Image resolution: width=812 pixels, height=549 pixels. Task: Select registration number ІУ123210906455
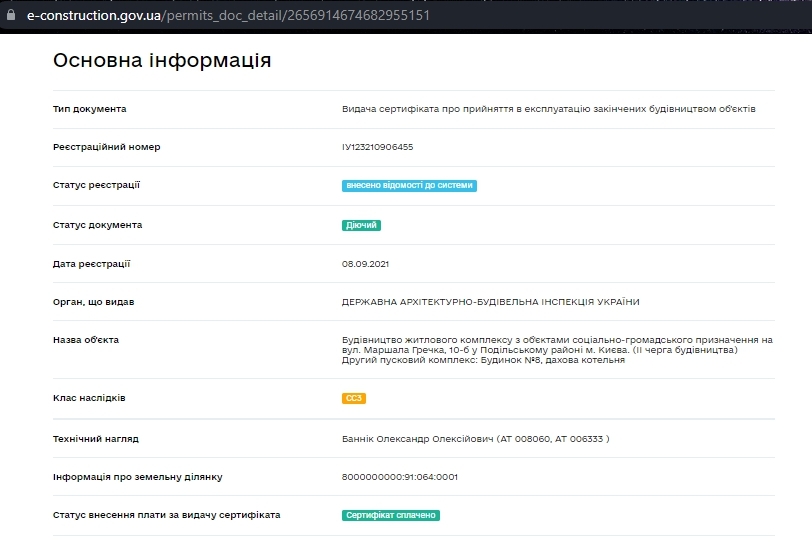point(378,147)
